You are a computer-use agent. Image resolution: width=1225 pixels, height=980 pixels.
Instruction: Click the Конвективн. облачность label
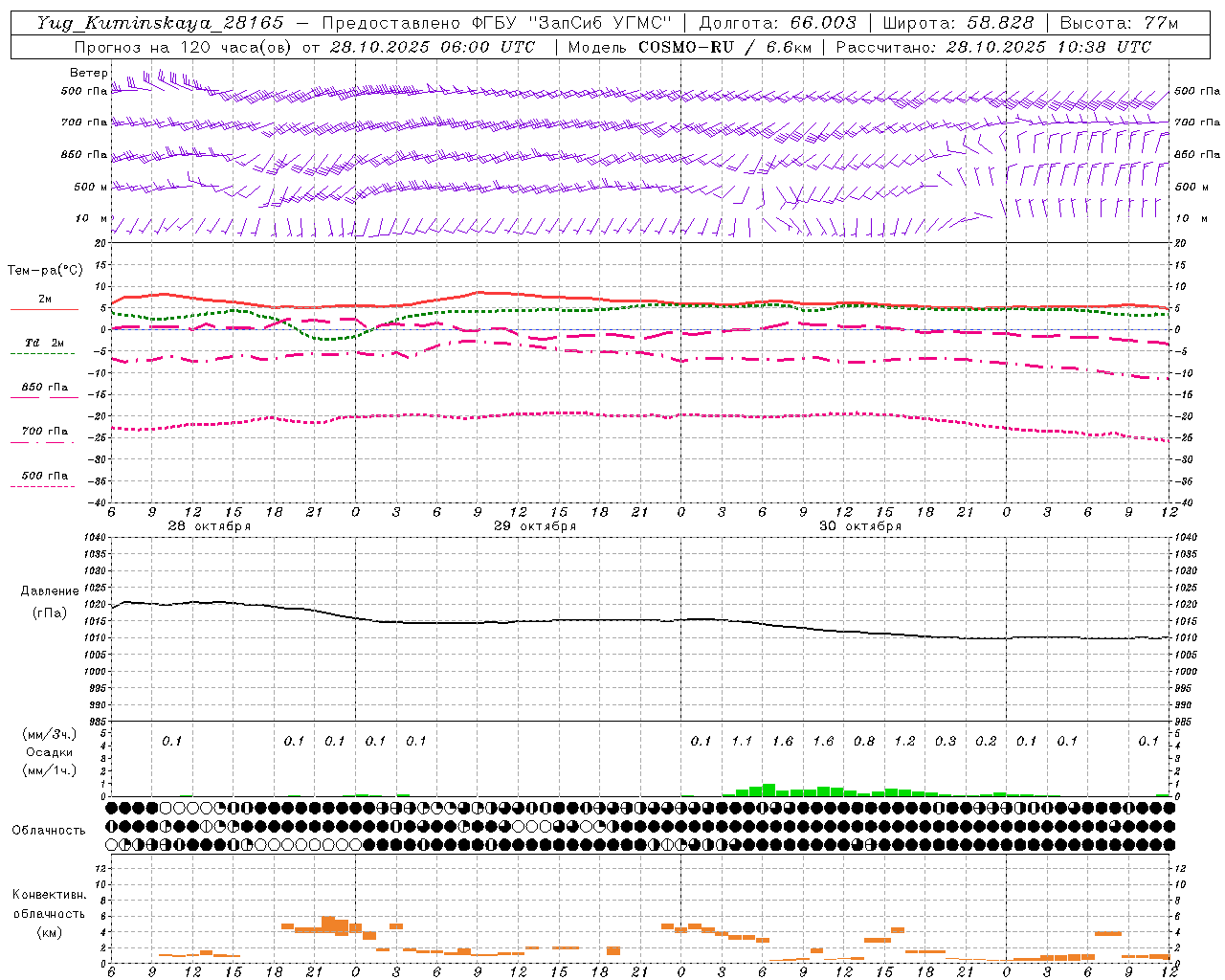(49, 904)
